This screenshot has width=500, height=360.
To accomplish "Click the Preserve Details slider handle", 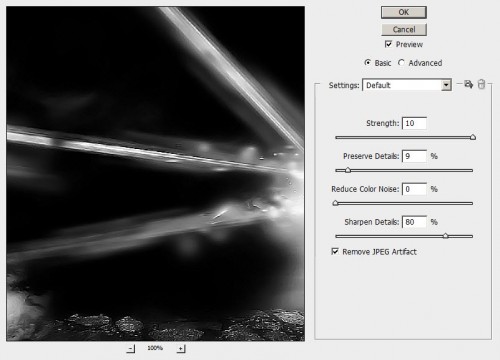I will tap(348, 170).
